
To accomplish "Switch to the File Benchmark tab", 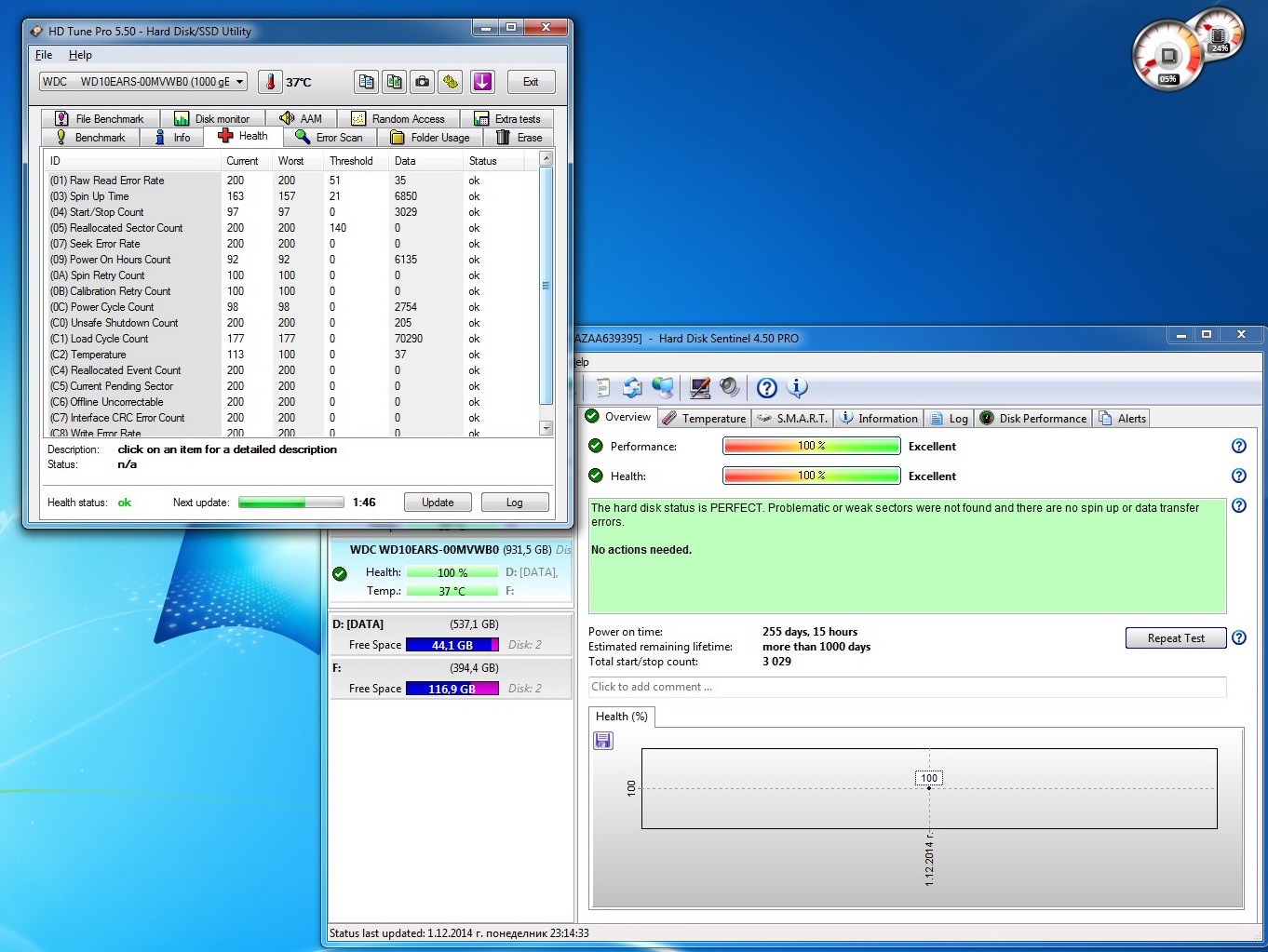I will point(100,118).
